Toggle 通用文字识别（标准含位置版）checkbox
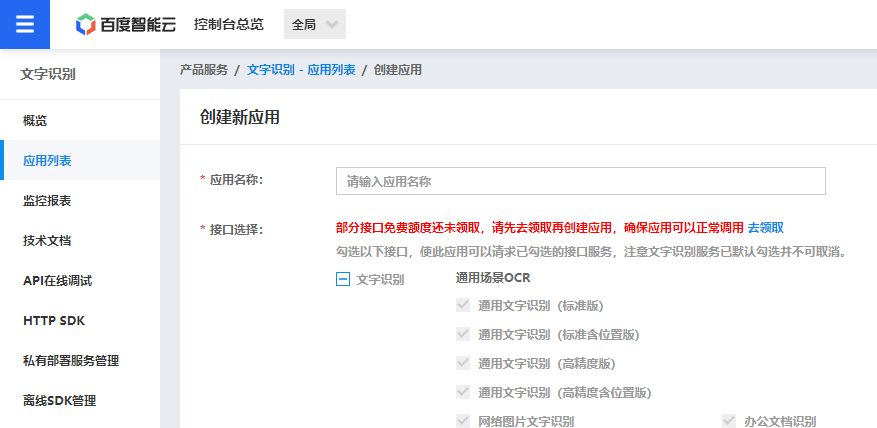This screenshot has width=877, height=428. coord(463,335)
